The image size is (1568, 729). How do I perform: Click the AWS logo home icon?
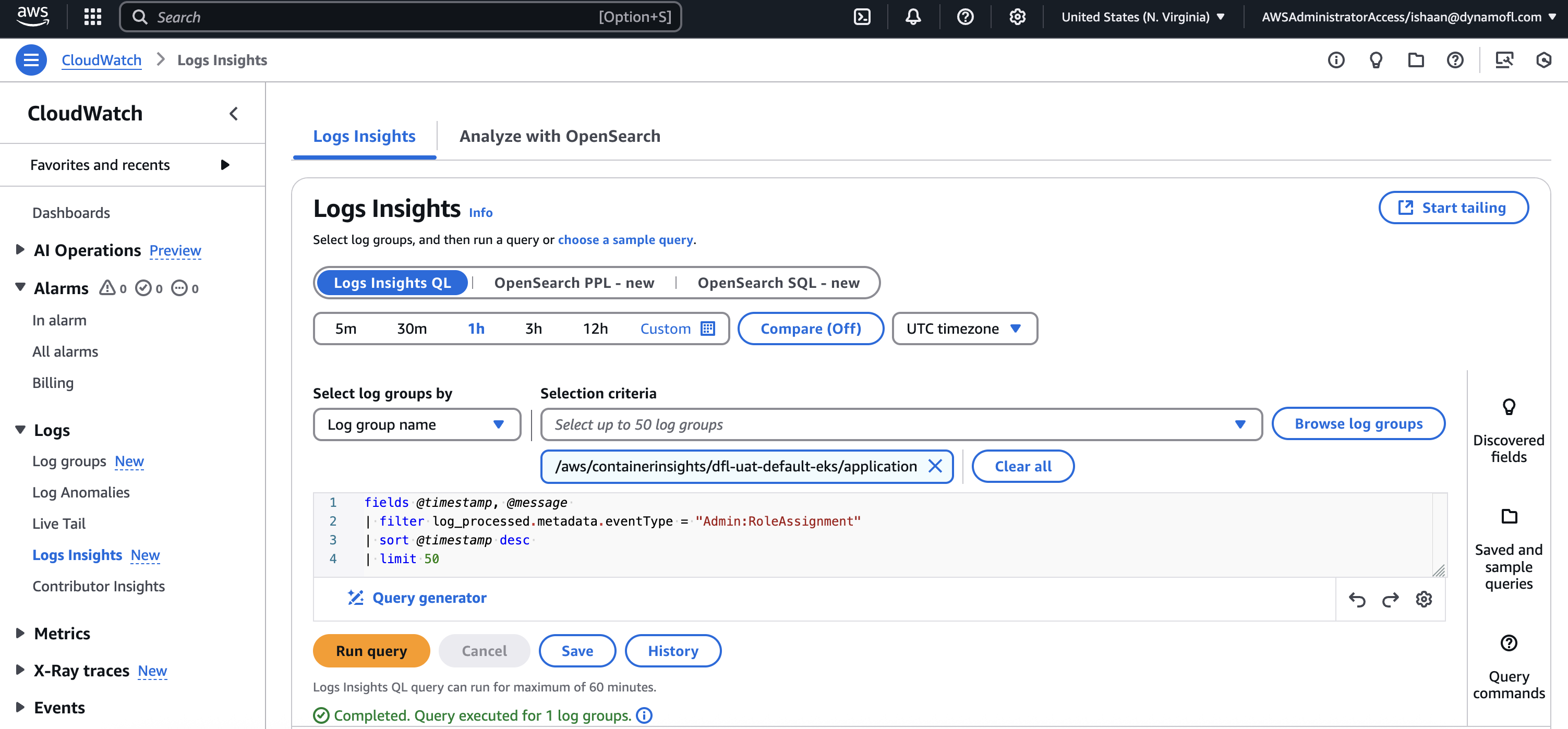pos(33,17)
